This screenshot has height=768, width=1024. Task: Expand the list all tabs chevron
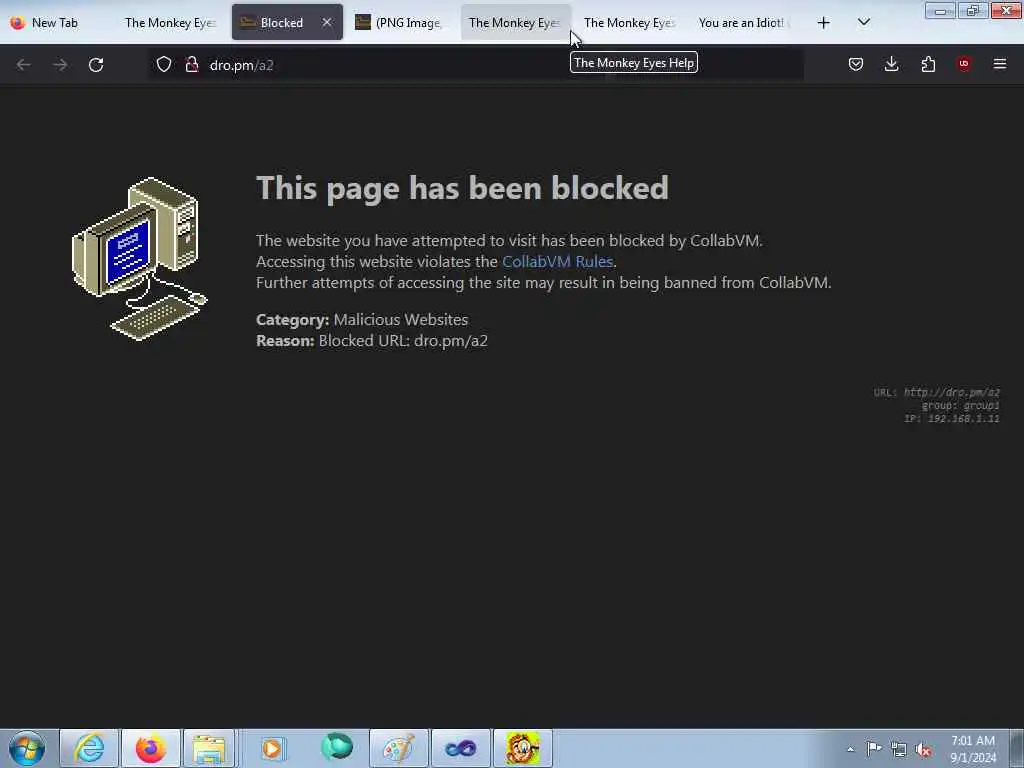(864, 22)
